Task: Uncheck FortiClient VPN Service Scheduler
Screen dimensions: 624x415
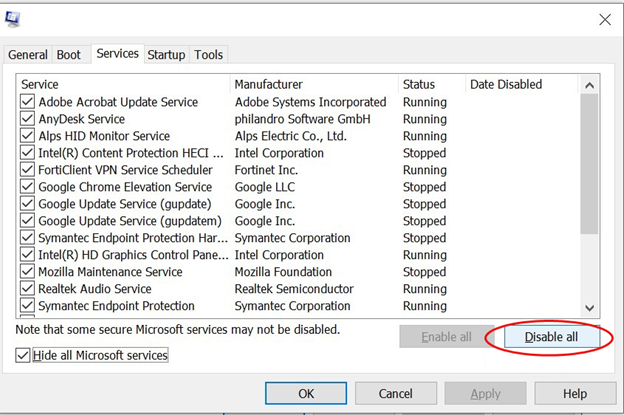Action: point(27,170)
